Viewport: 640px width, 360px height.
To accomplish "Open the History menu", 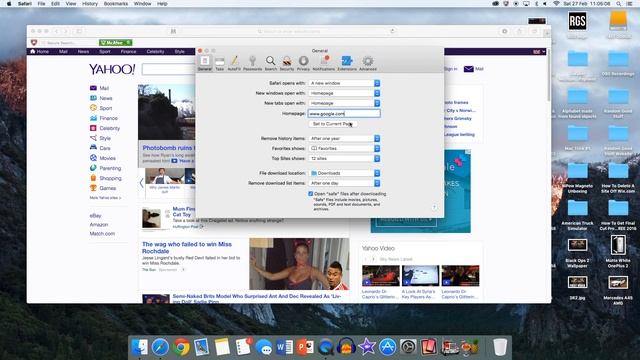I will (x=90, y=4).
